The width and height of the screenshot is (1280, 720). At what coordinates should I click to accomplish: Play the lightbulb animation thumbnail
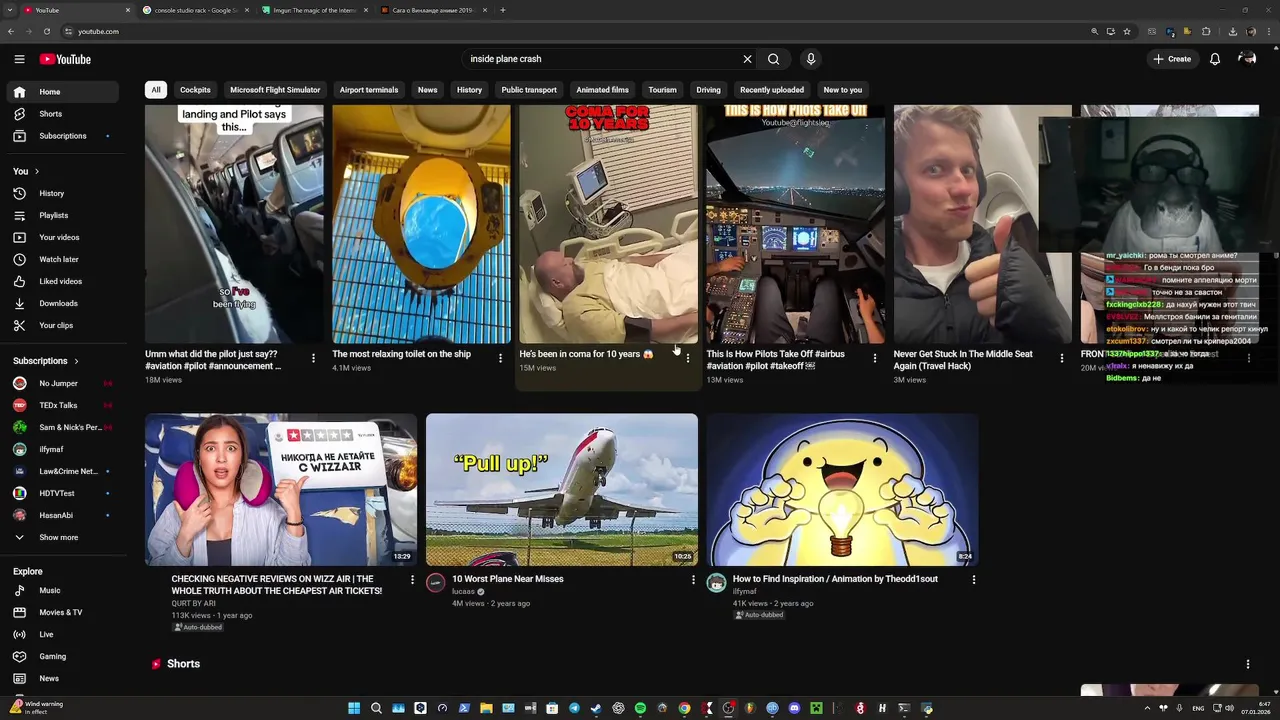[842, 490]
